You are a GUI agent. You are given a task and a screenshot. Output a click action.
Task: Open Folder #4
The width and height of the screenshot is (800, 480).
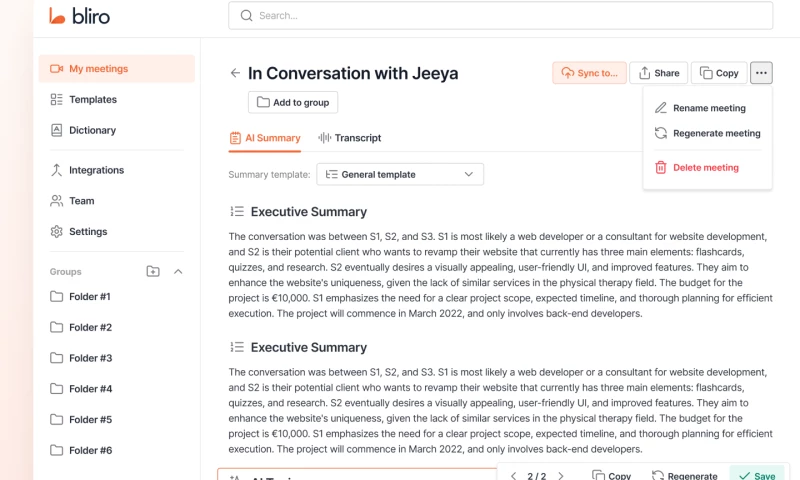point(90,389)
